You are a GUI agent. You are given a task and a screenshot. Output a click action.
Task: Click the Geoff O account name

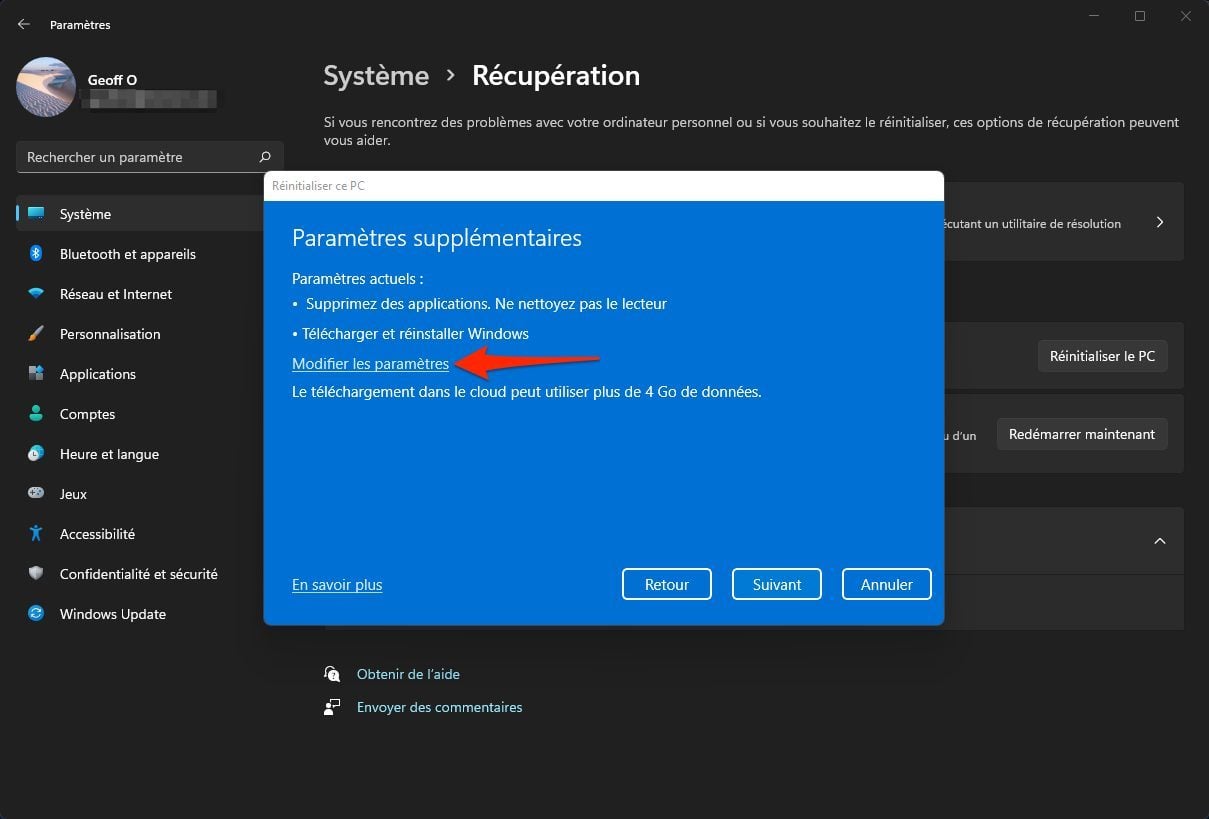point(112,79)
